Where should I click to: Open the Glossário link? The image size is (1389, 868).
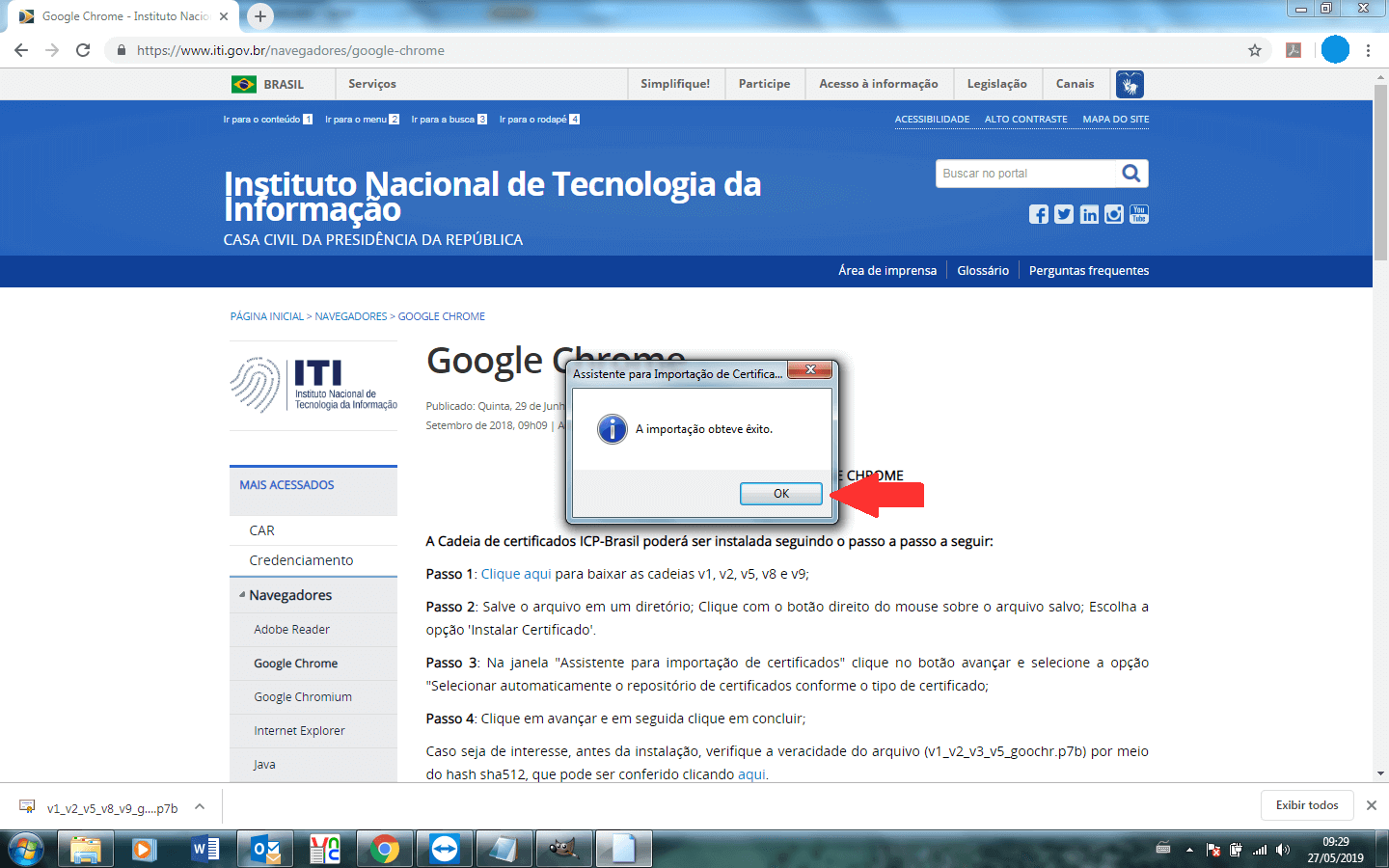(x=983, y=271)
